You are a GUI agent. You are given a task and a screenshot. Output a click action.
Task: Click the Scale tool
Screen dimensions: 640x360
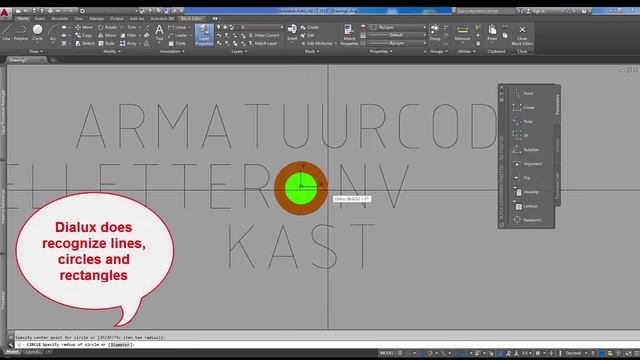tap(106, 43)
